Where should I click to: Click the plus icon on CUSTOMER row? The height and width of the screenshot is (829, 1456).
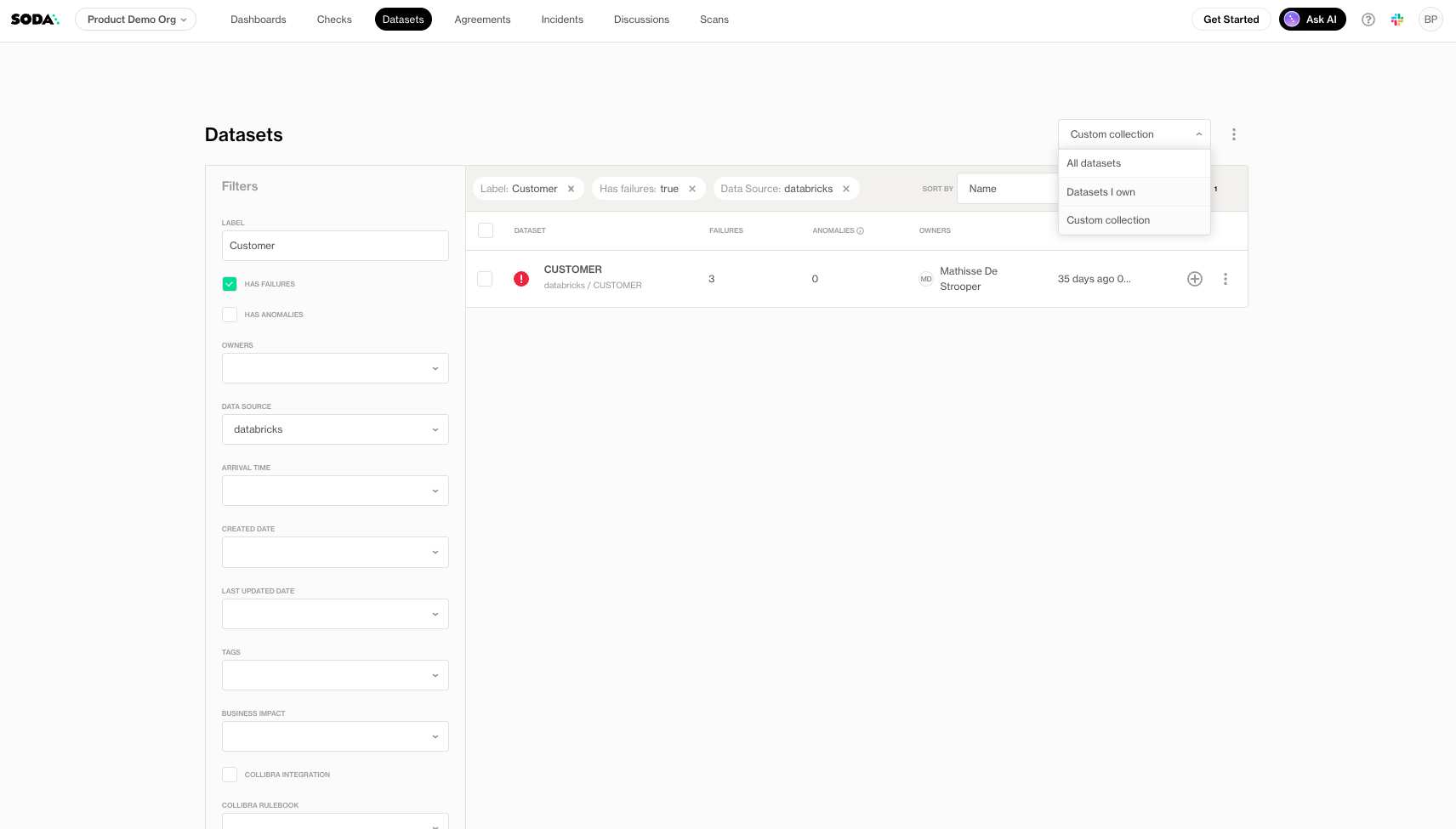pos(1194,279)
